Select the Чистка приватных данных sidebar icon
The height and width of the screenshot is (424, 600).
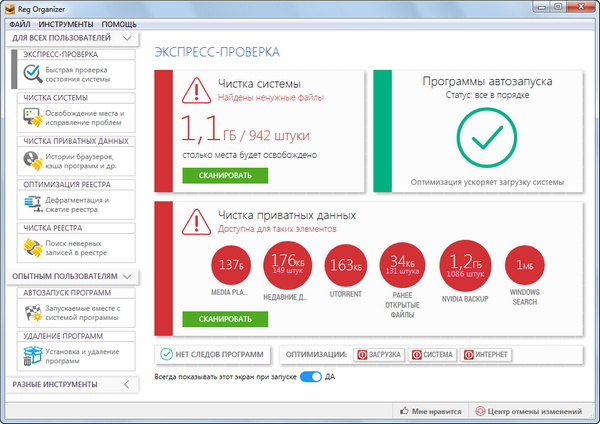(32, 162)
